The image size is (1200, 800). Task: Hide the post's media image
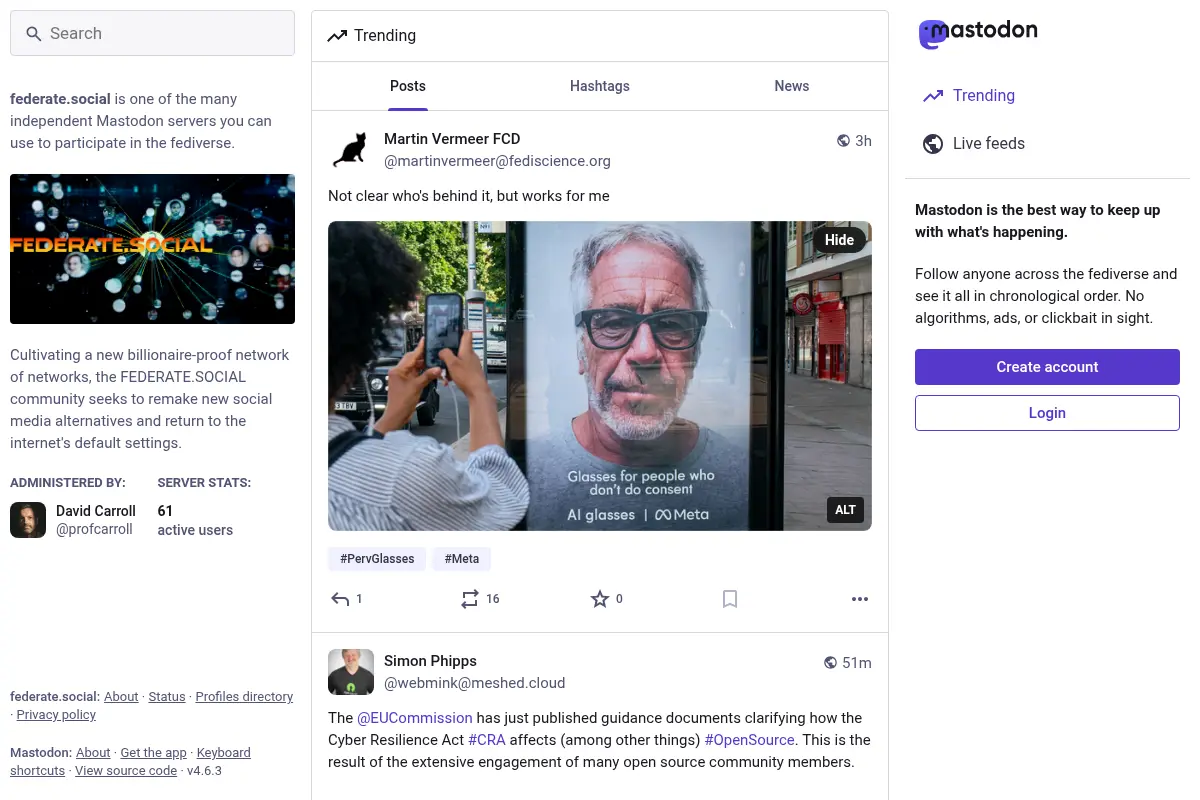click(839, 240)
